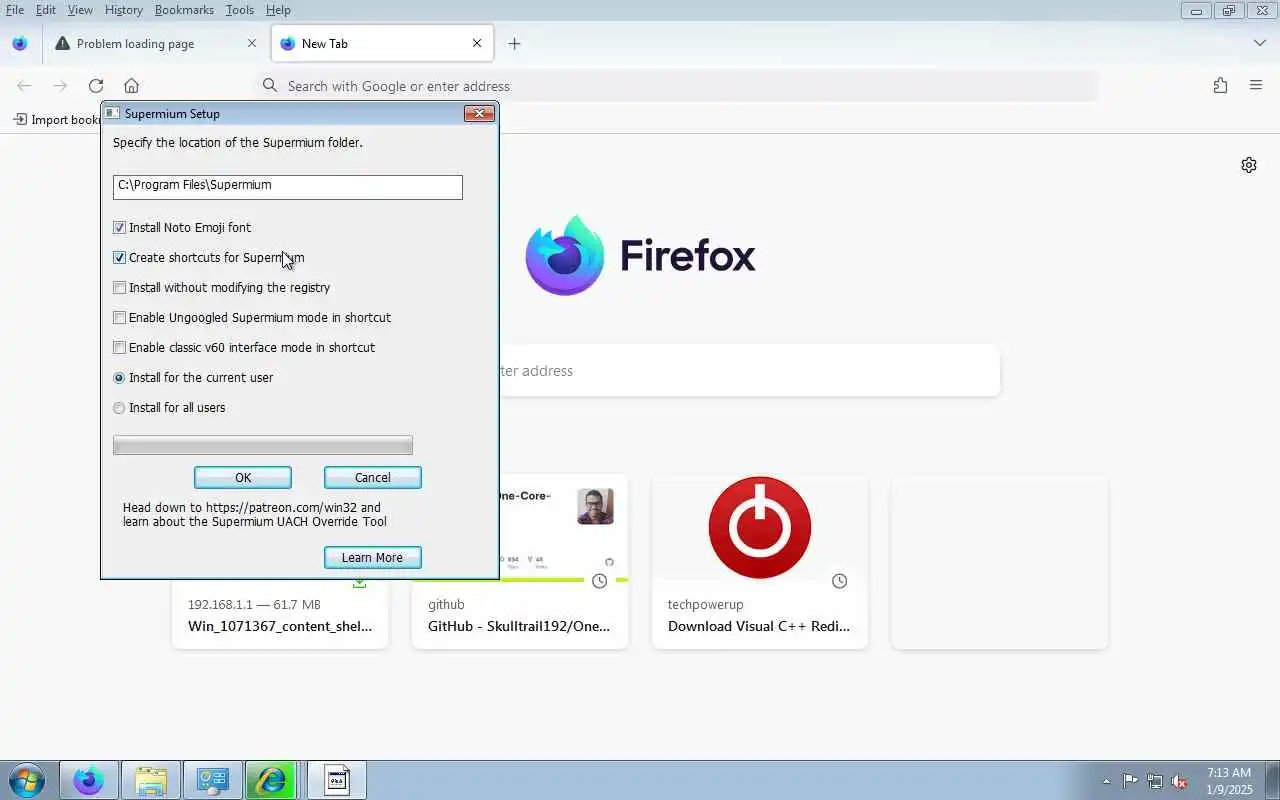Open the Bookmarks menu

point(184,10)
